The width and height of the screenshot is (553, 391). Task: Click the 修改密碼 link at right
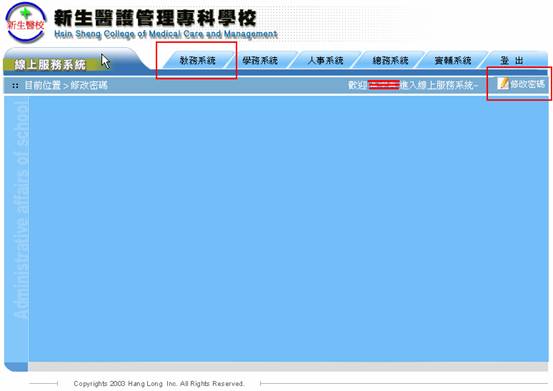point(527,84)
